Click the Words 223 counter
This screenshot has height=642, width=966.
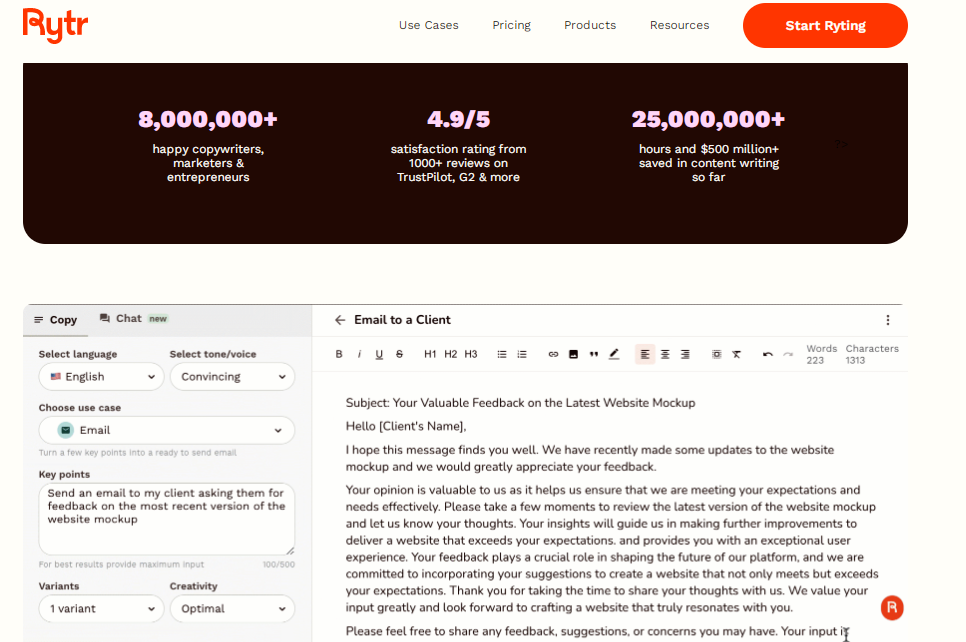pos(821,354)
